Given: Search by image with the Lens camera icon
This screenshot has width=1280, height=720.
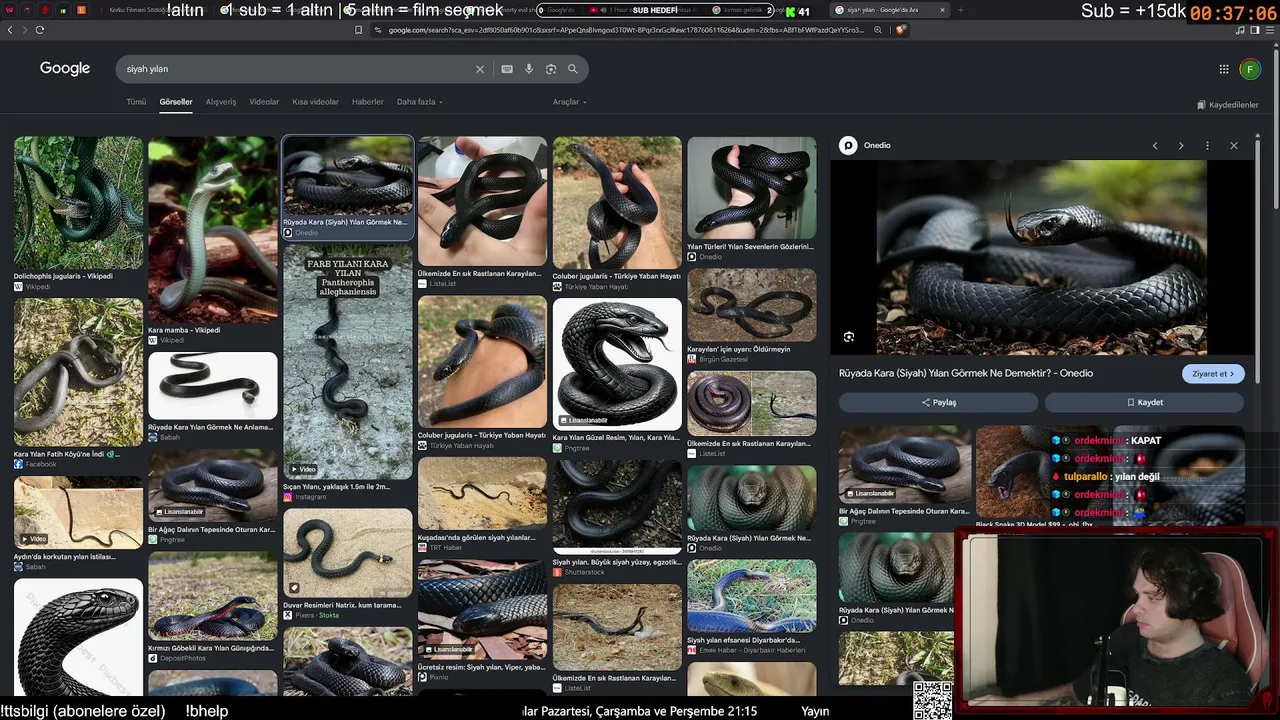Looking at the screenshot, I should coord(551,69).
